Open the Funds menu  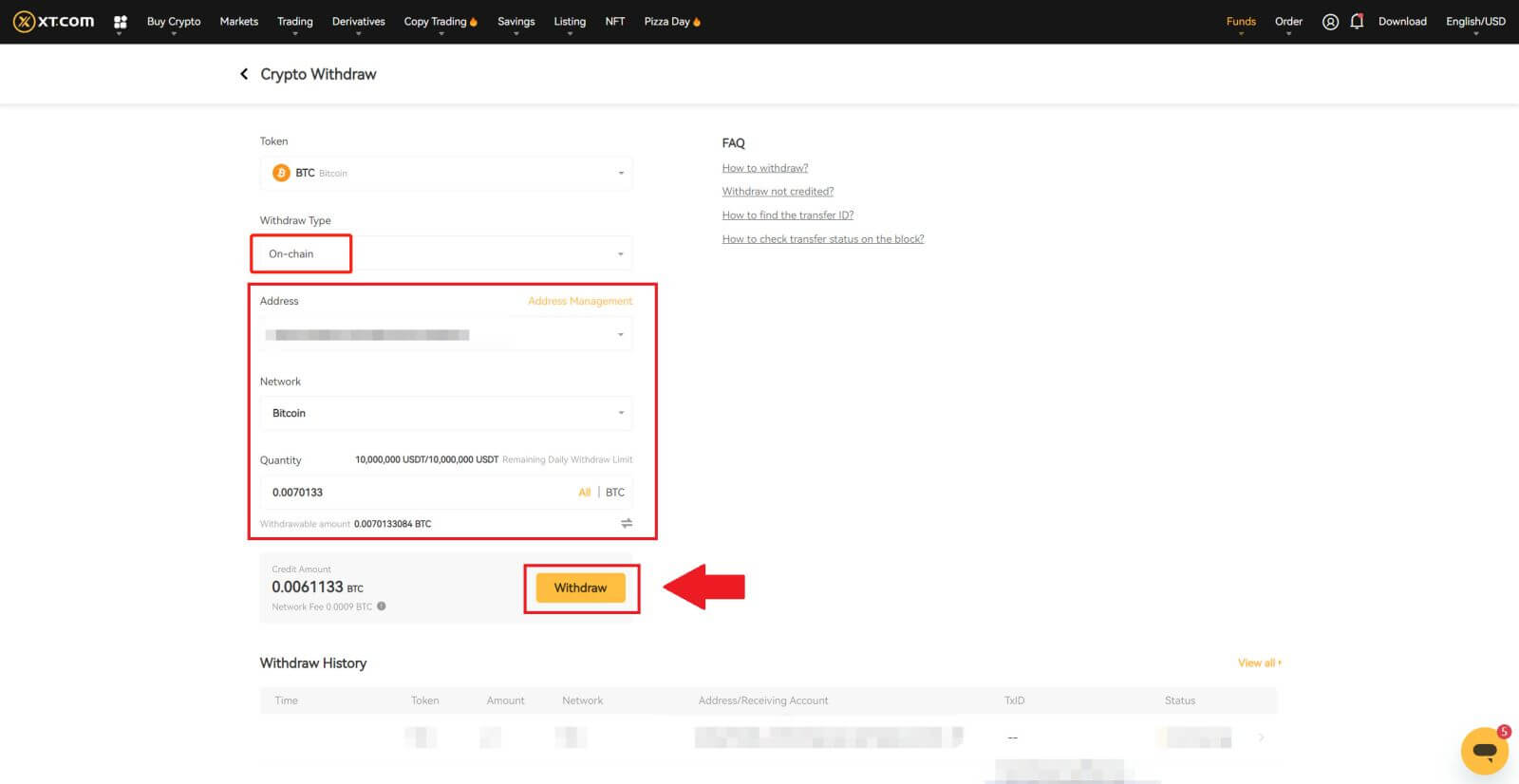click(x=1241, y=21)
